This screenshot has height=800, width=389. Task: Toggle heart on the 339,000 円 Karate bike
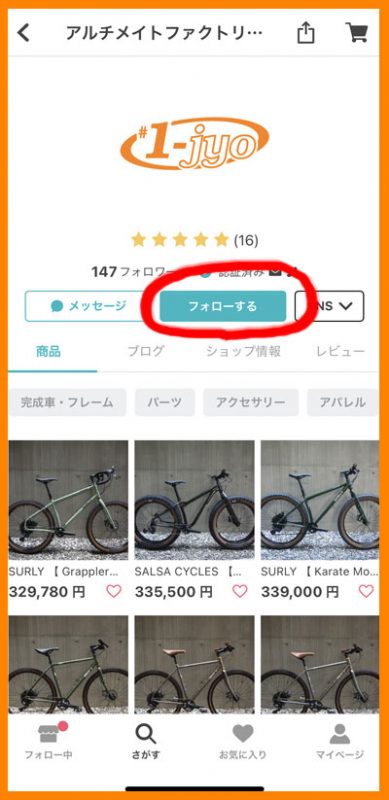point(366,591)
